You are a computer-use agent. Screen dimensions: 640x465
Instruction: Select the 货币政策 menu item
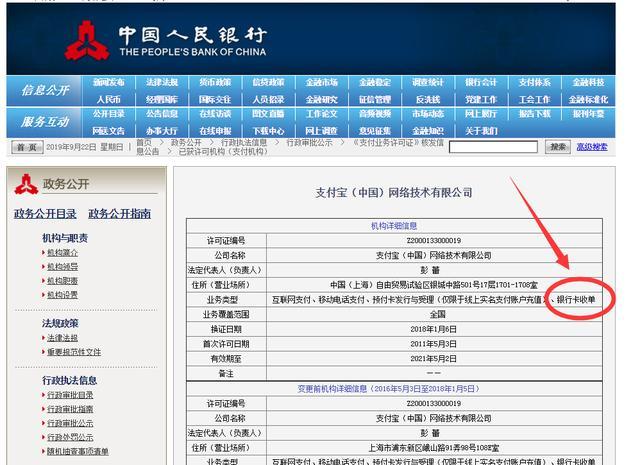215,83
